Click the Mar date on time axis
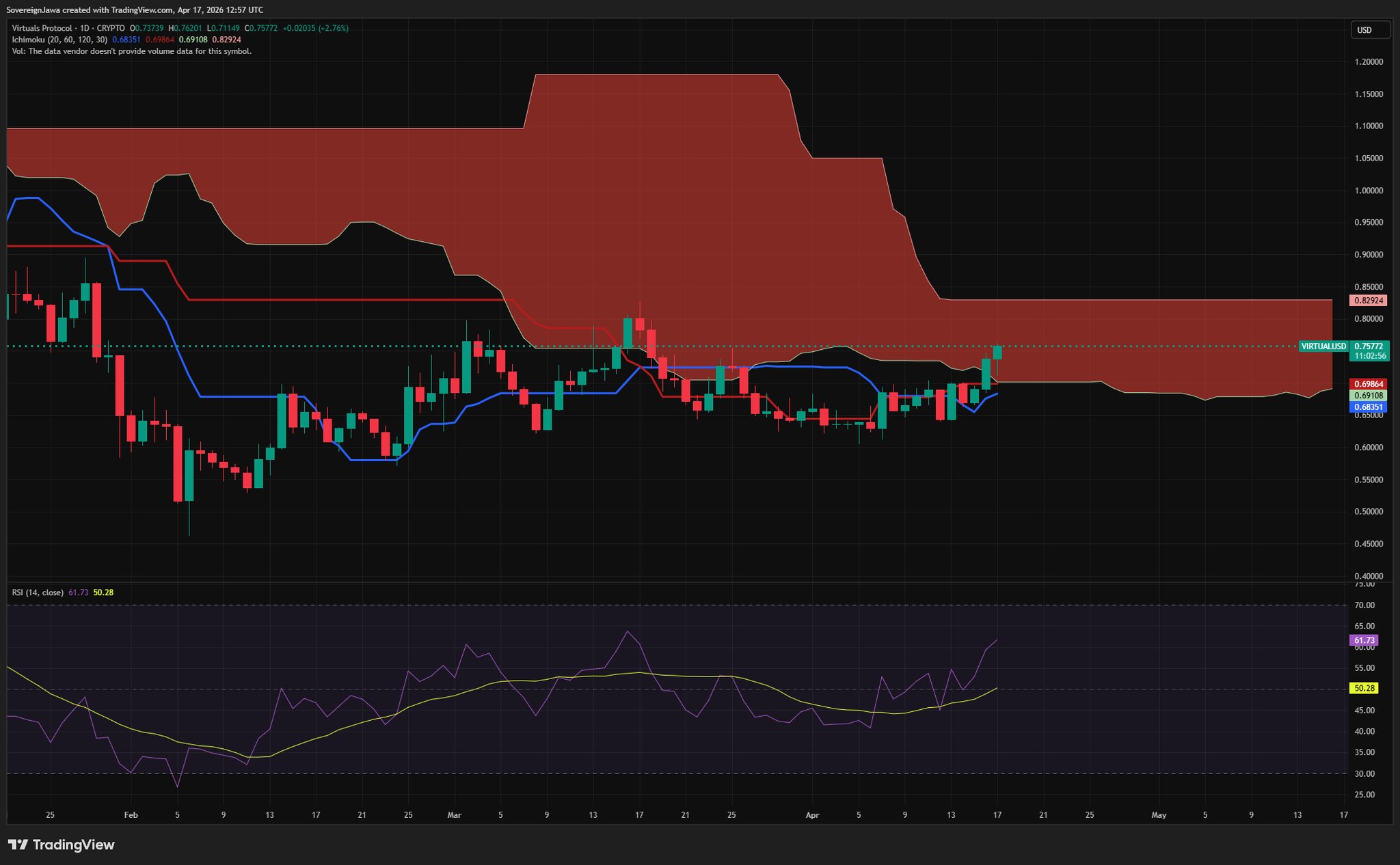The image size is (1400, 865). click(x=454, y=815)
